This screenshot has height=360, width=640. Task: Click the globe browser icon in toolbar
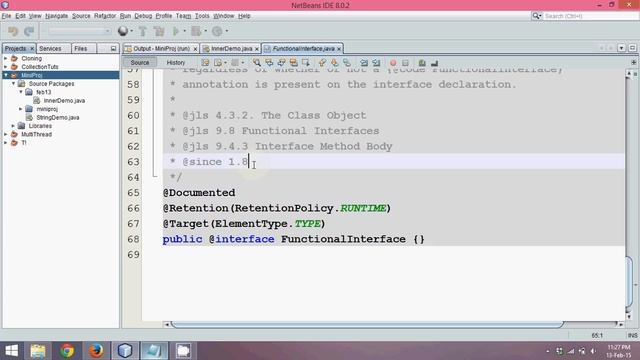(x=122, y=31)
